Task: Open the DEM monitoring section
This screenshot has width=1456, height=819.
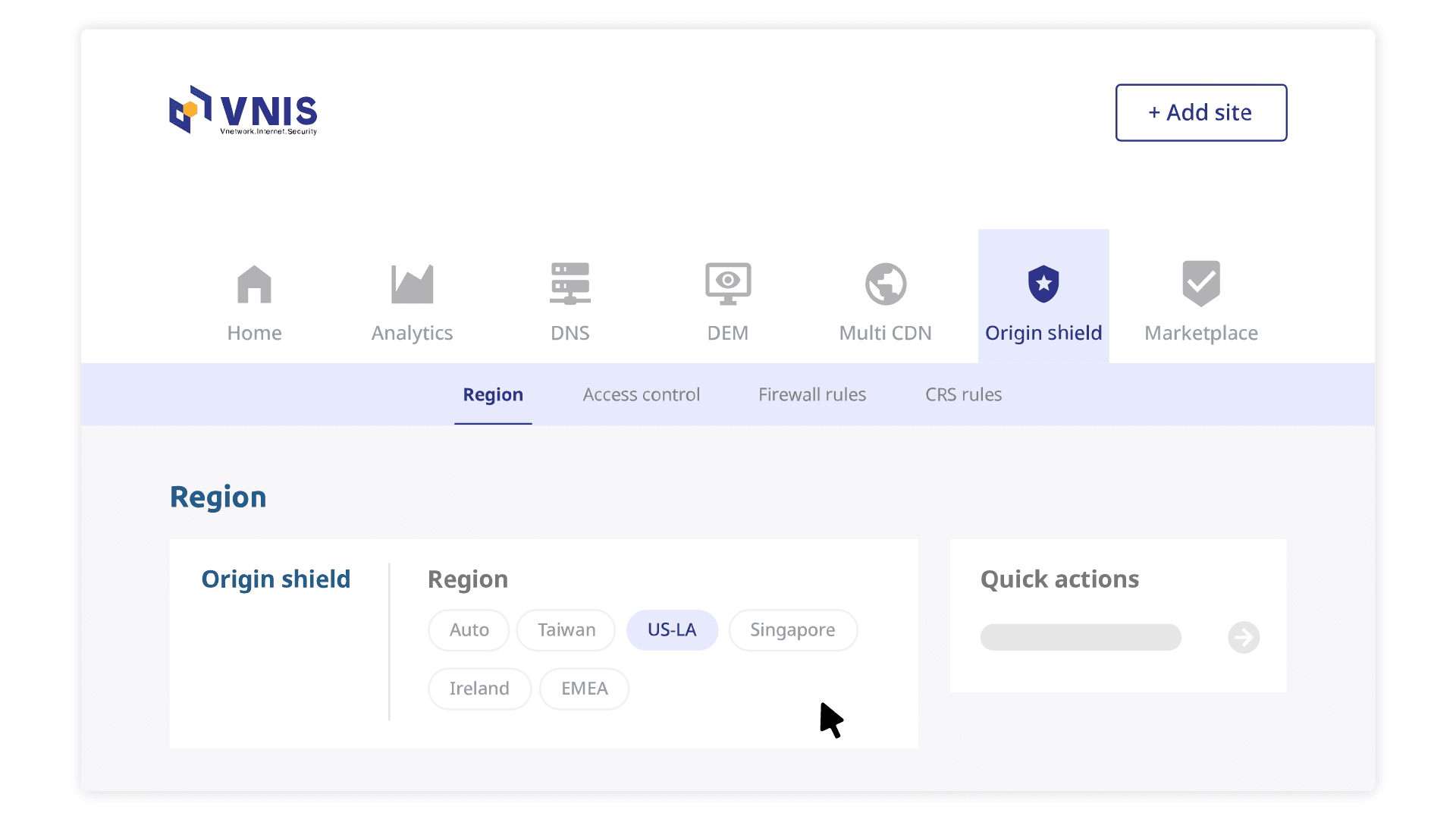Action: click(728, 303)
